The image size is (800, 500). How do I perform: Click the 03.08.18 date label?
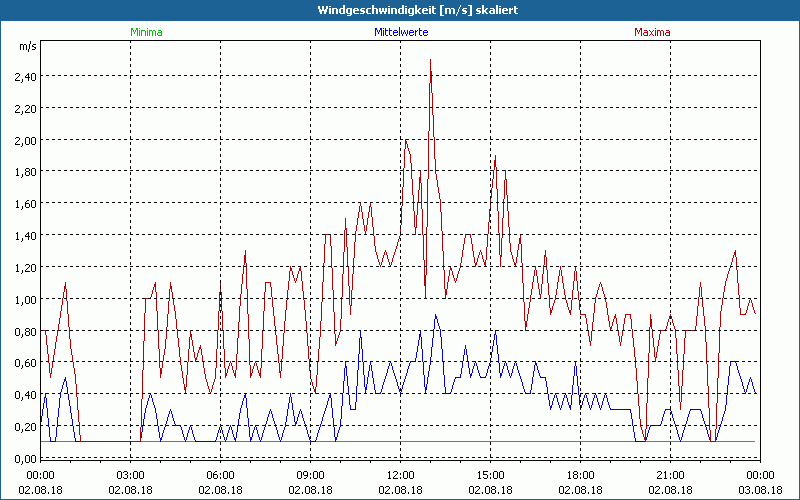(760, 490)
